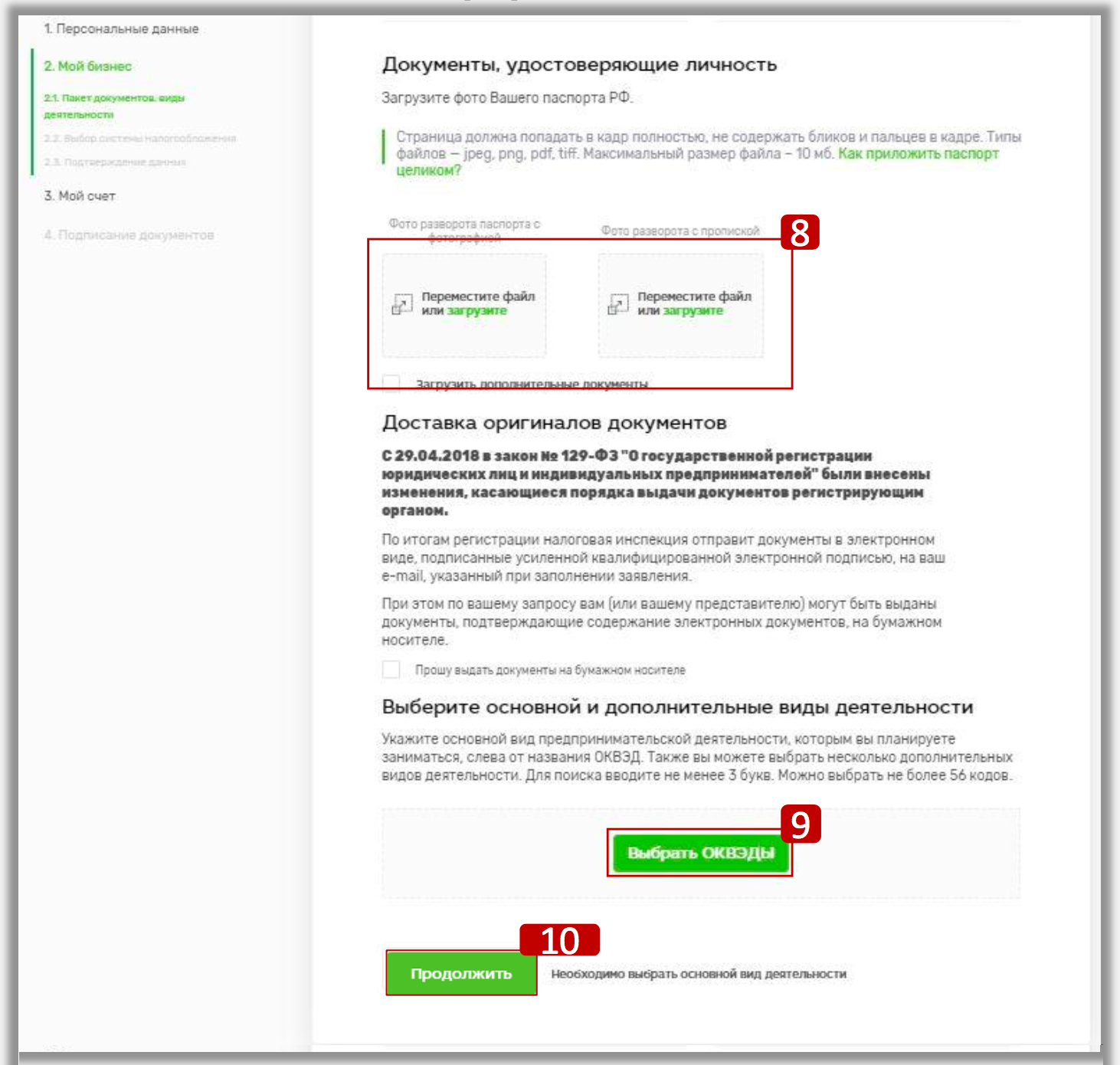The width and height of the screenshot is (1120, 1065).
Task: Click 'Необходимо выбрать основной вид деятельности' message
Action: click(699, 974)
